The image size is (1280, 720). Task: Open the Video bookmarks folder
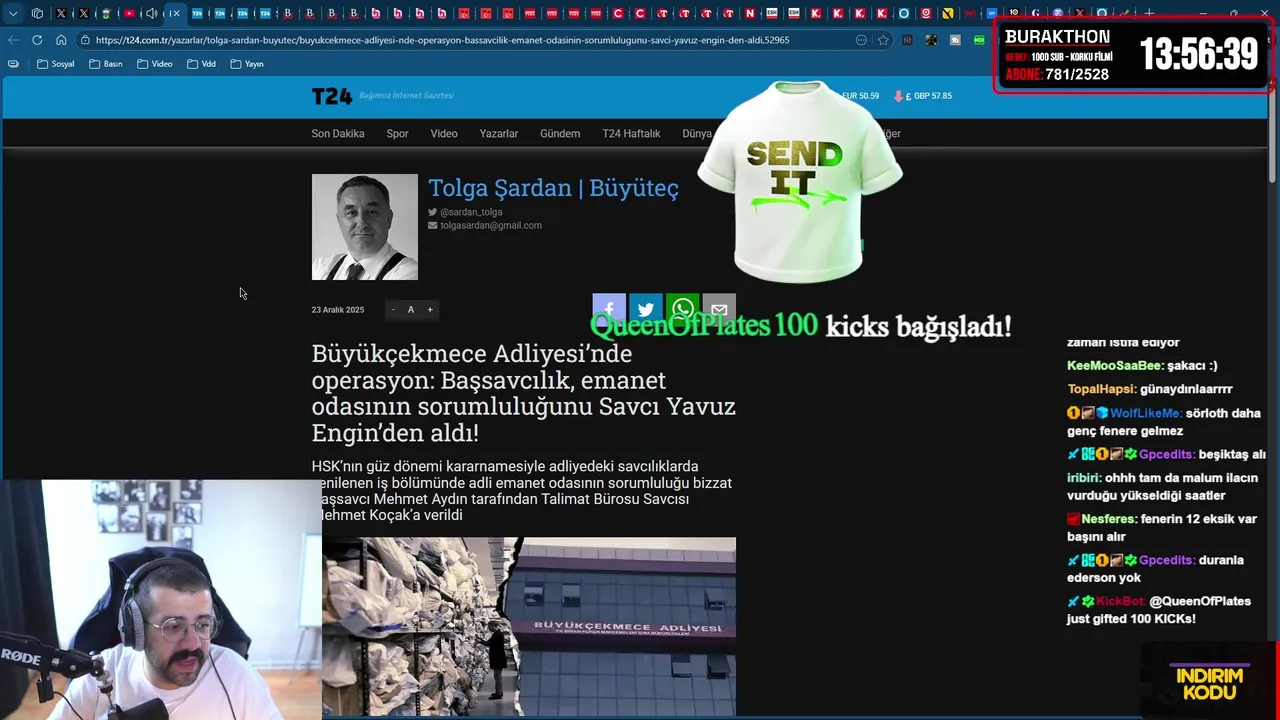(155, 64)
